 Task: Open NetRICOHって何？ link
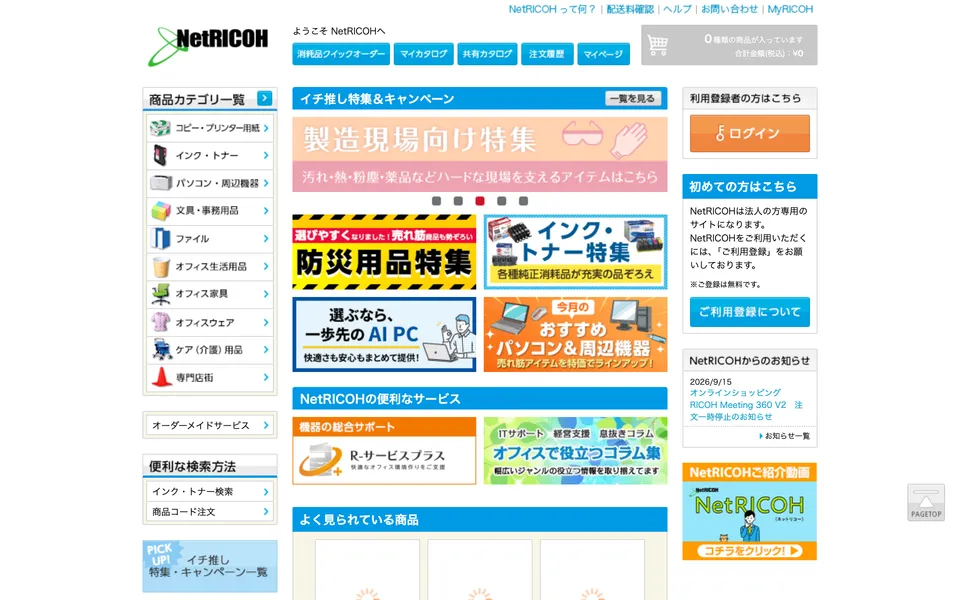point(552,9)
